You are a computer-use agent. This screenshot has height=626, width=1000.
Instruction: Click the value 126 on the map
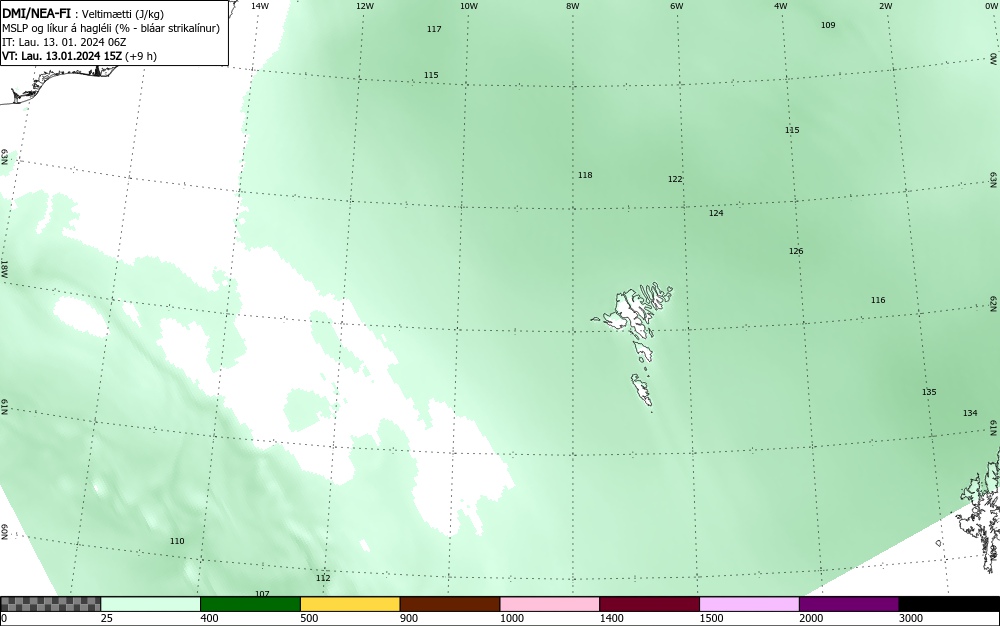click(x=796, y=252)
